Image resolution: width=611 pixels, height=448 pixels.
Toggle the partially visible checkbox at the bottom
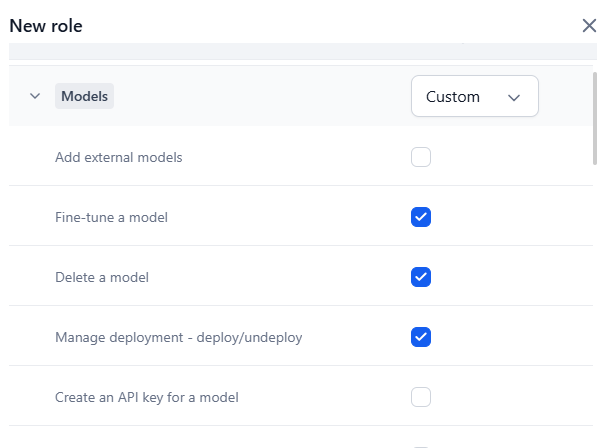click(x=421, y=445)
